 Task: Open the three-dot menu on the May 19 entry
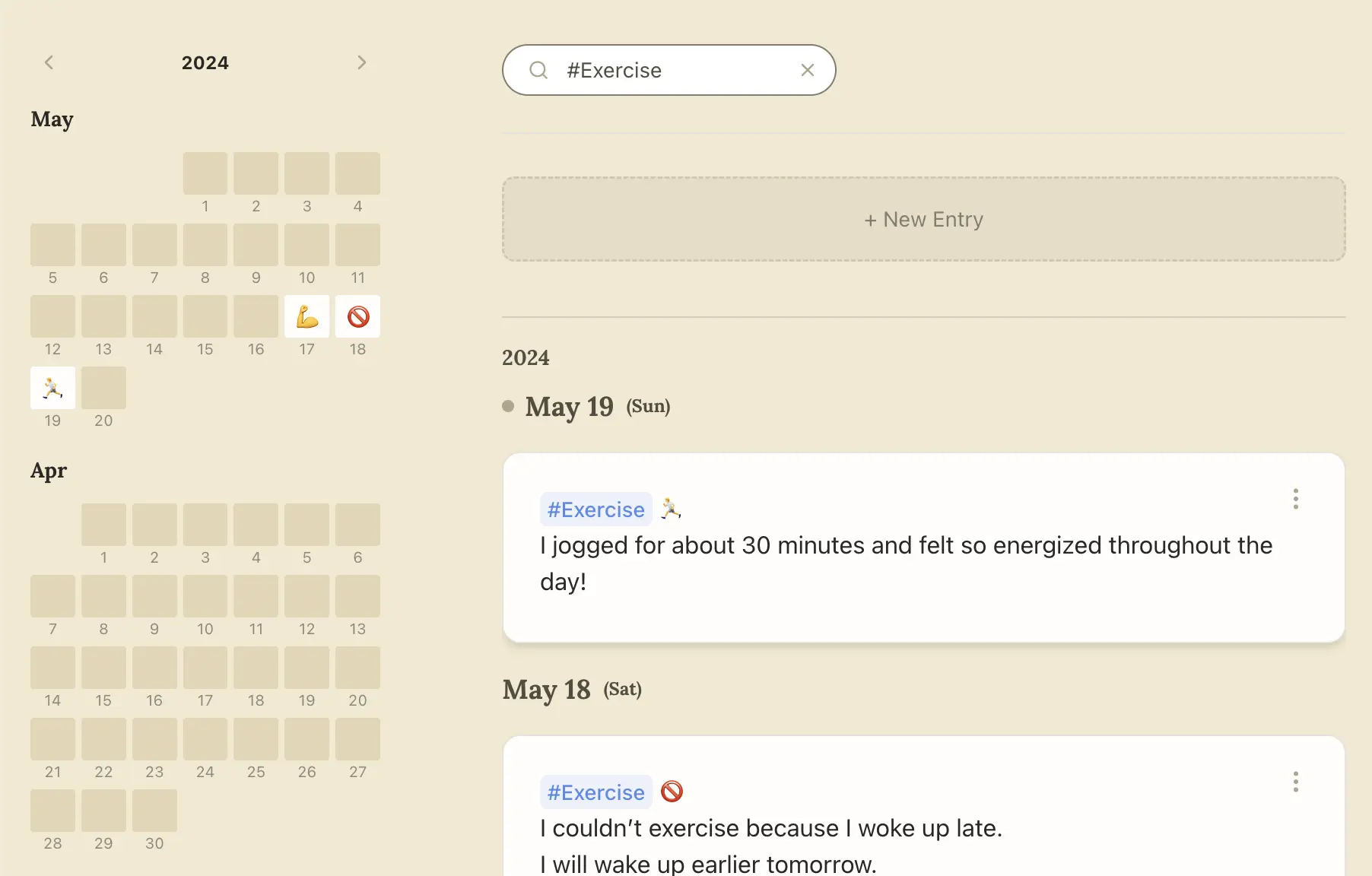click(x=1295, y=499)
